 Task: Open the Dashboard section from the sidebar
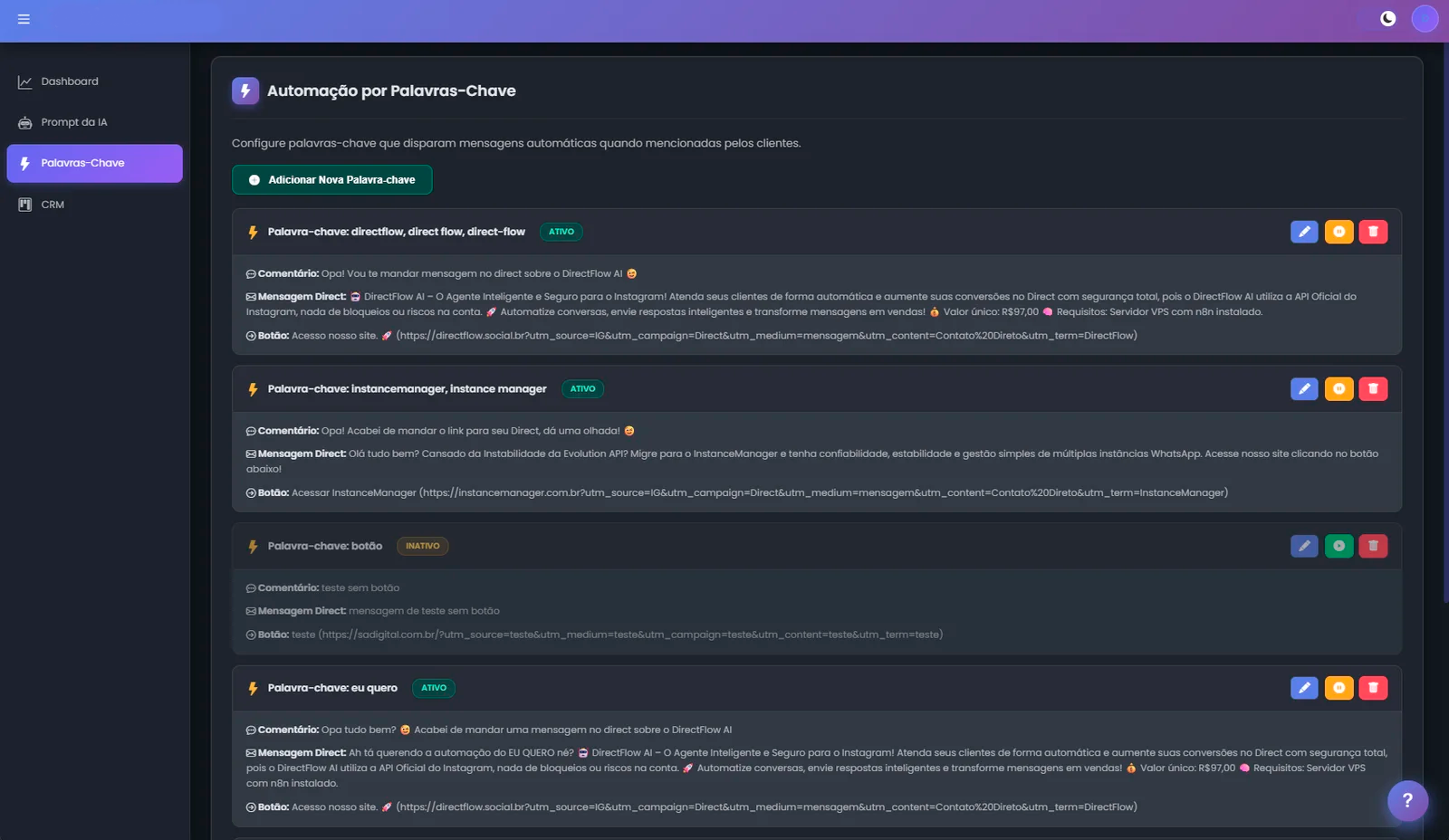(x=70, y=81)
